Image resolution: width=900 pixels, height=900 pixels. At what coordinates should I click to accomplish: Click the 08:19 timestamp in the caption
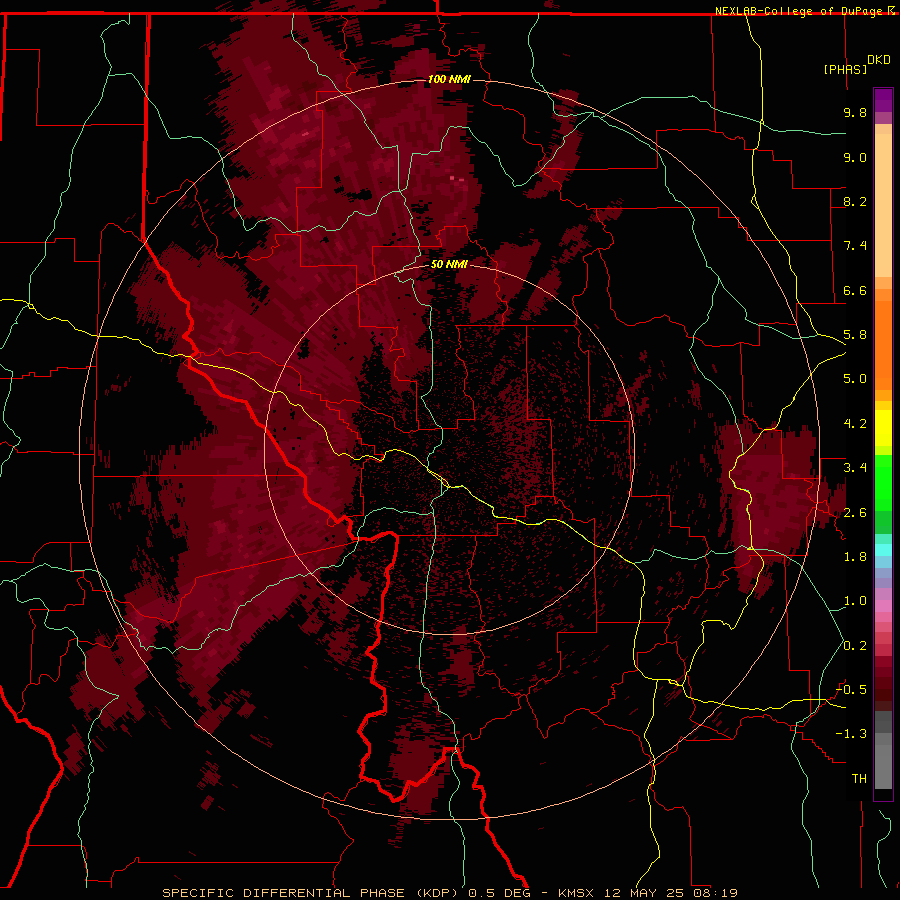(715, 893)
